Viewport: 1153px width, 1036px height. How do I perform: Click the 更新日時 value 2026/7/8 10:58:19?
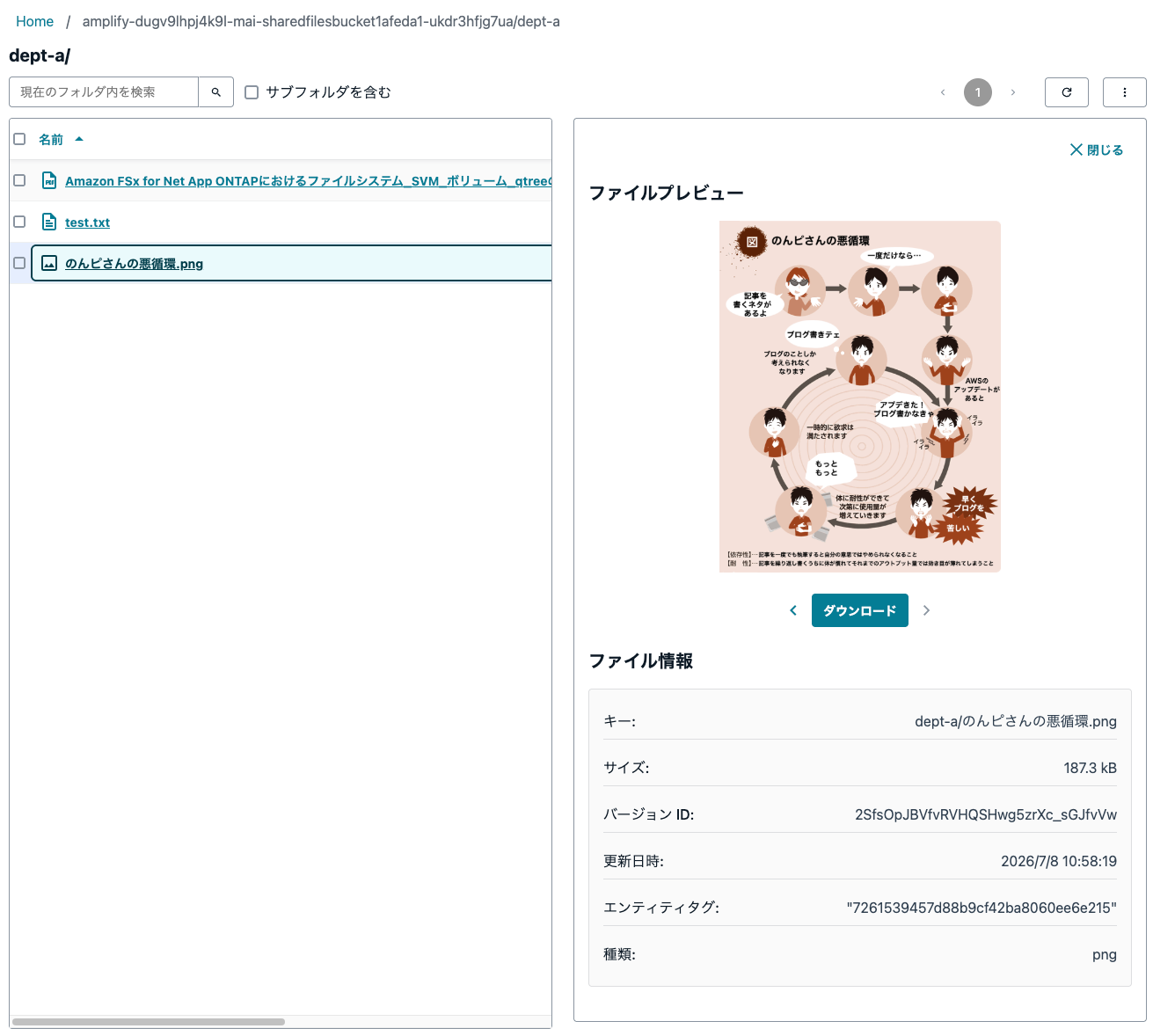click(1059, 861)
